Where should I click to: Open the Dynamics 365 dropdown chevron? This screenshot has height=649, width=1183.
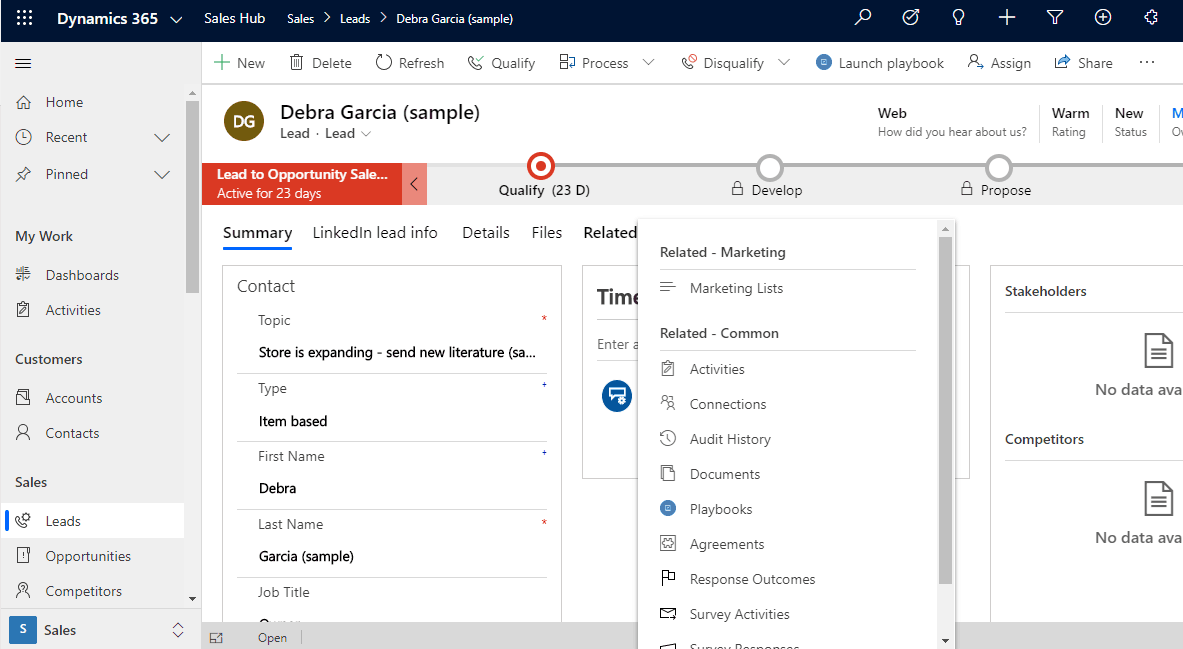point(176,20)
